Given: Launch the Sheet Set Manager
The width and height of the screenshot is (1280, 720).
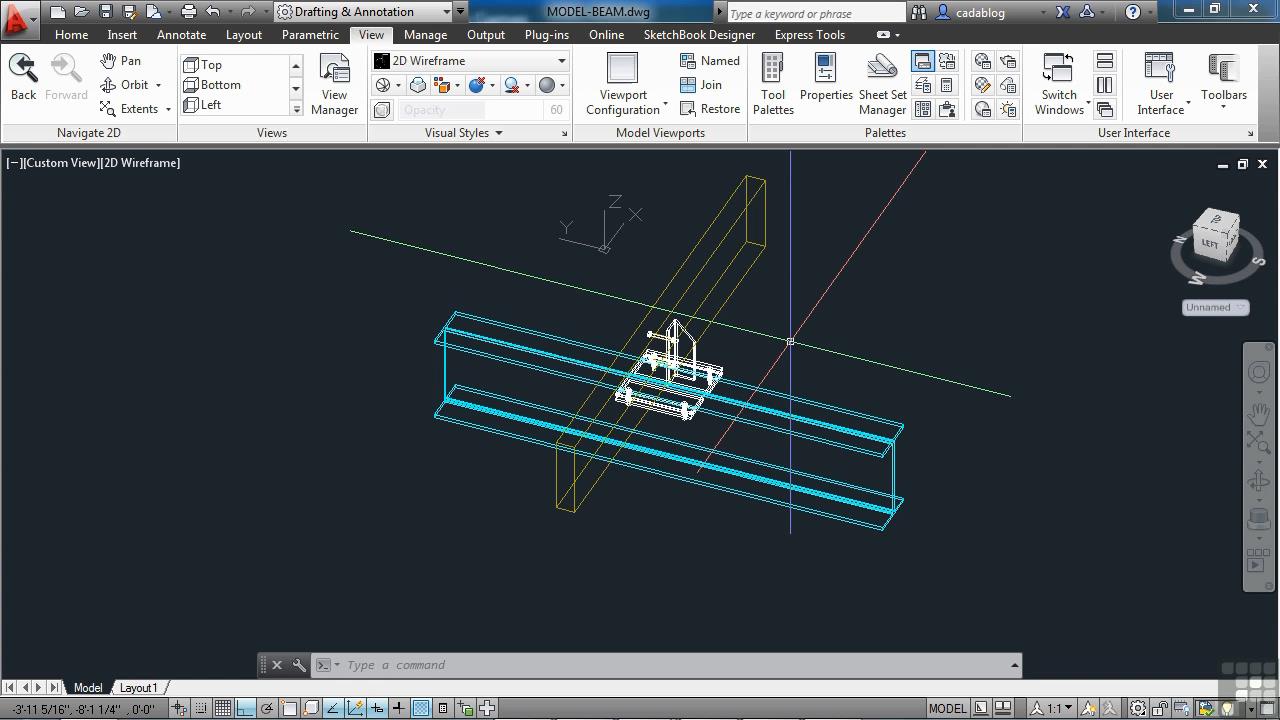Looking at the screenshot, I should coord(882,84).
